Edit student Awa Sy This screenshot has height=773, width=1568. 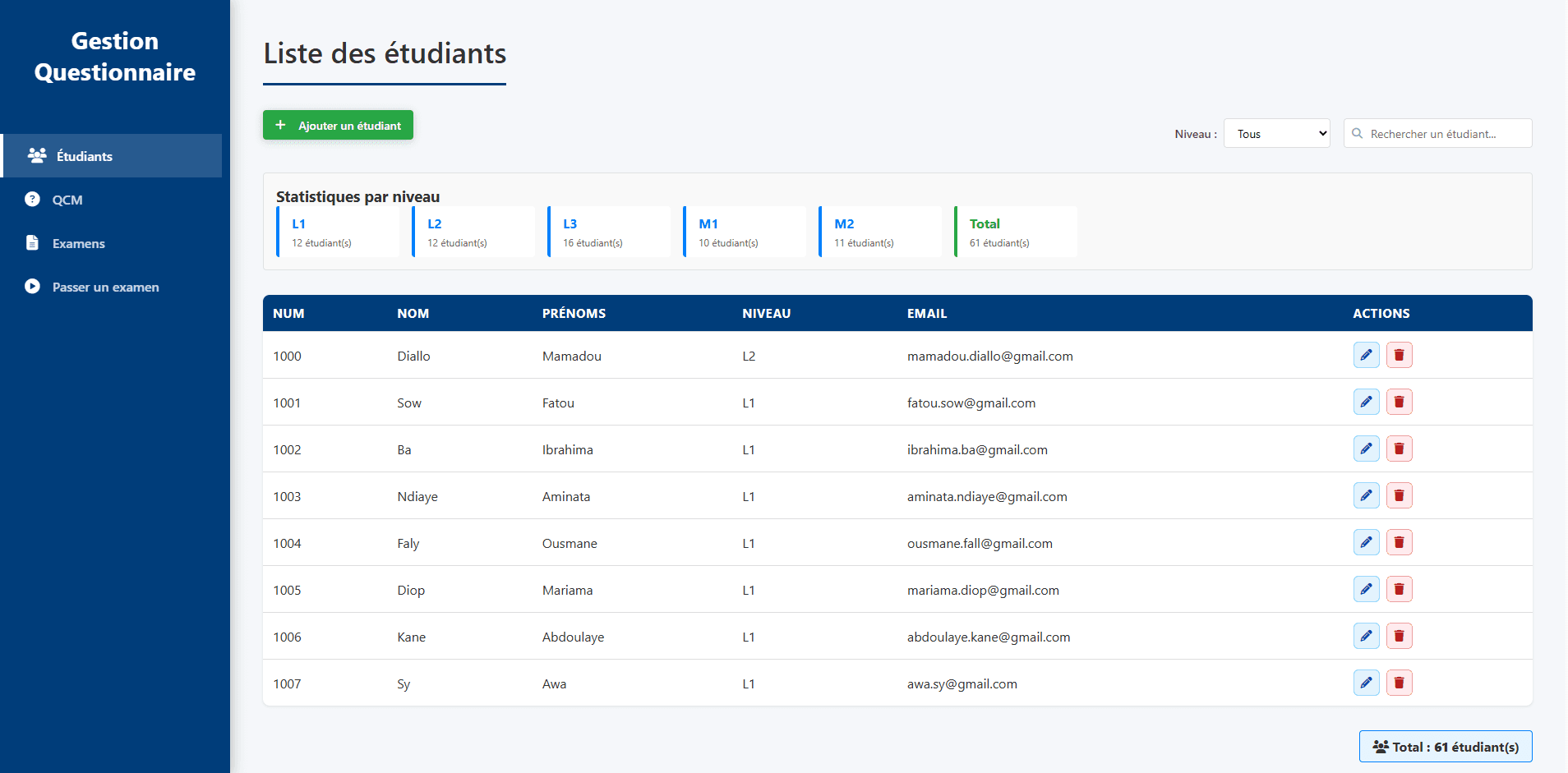[x=1366, y=683]
